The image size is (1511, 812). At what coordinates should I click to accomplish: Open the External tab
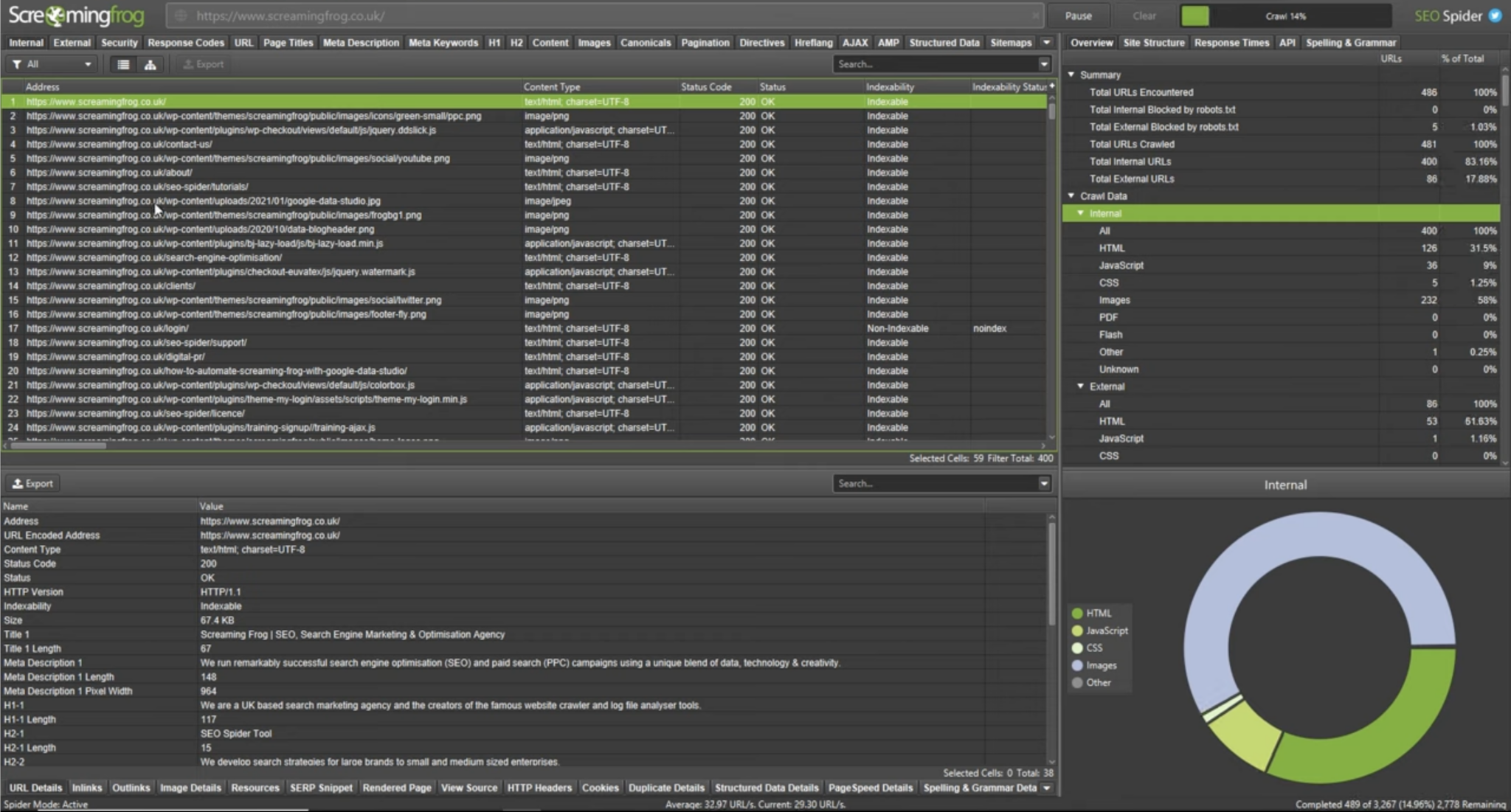[72, 43]
